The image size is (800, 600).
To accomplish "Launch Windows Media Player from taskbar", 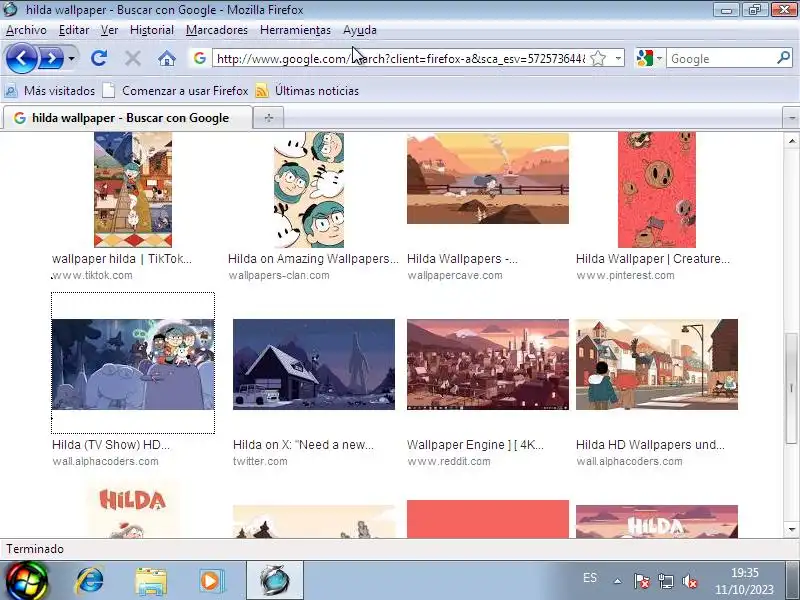I will click(211, 581).
